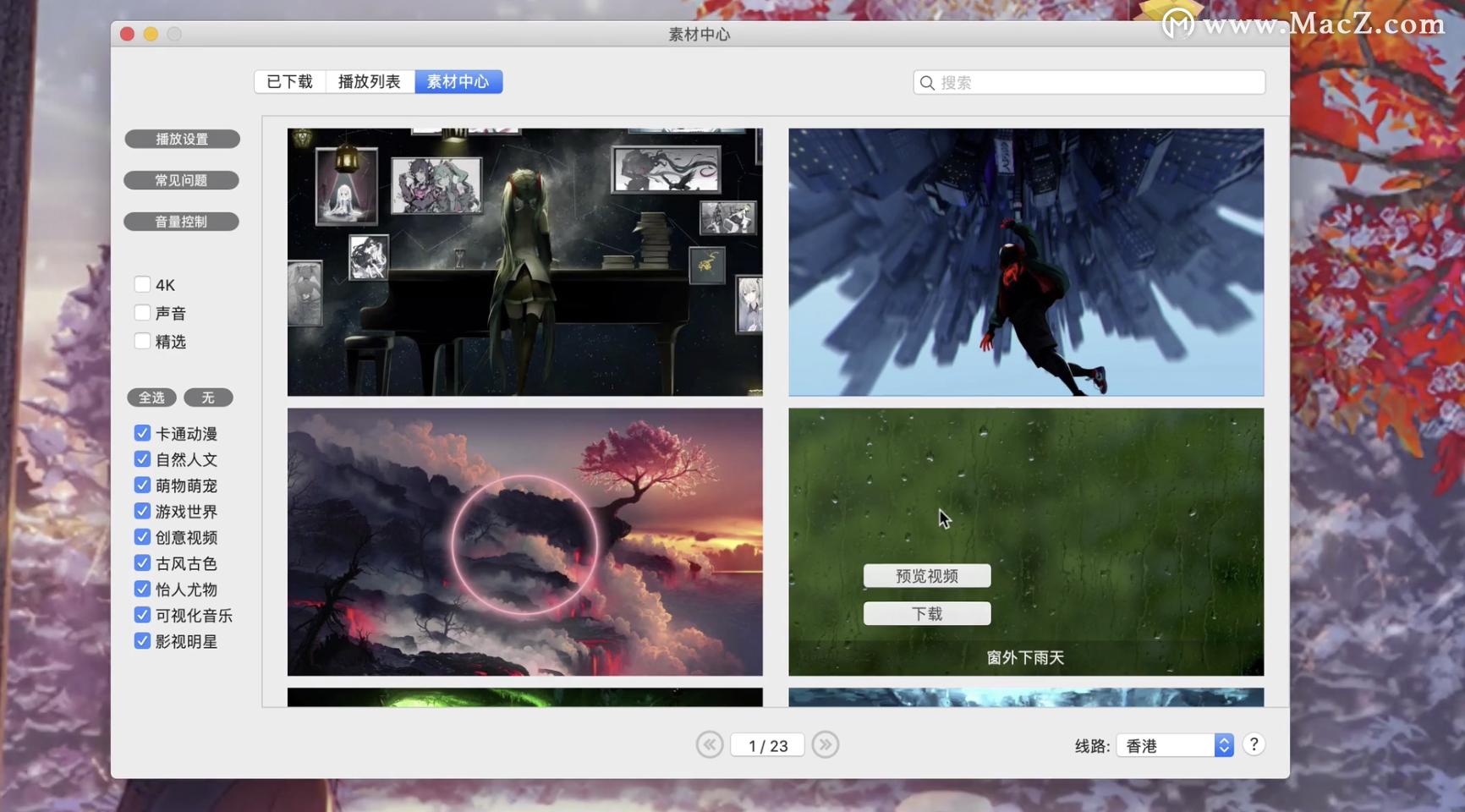Uncheck the 古风古色 category
The height and width of the screenshot is (812, 1465).
(142, 563)
